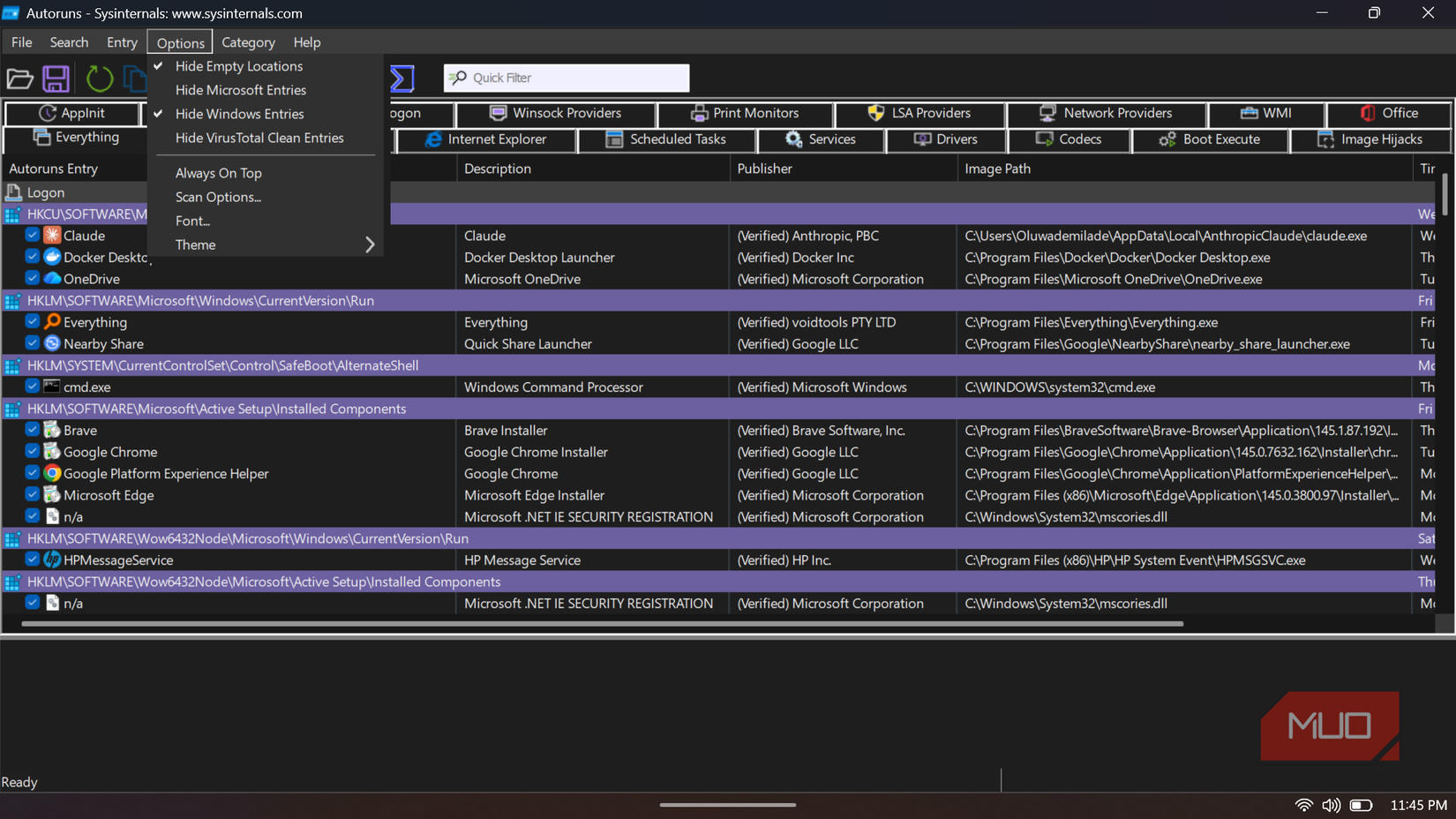Screen dimensions: 1456x819
Task: Enable Hide Microsoft Entries option
Action: point(241,89)
